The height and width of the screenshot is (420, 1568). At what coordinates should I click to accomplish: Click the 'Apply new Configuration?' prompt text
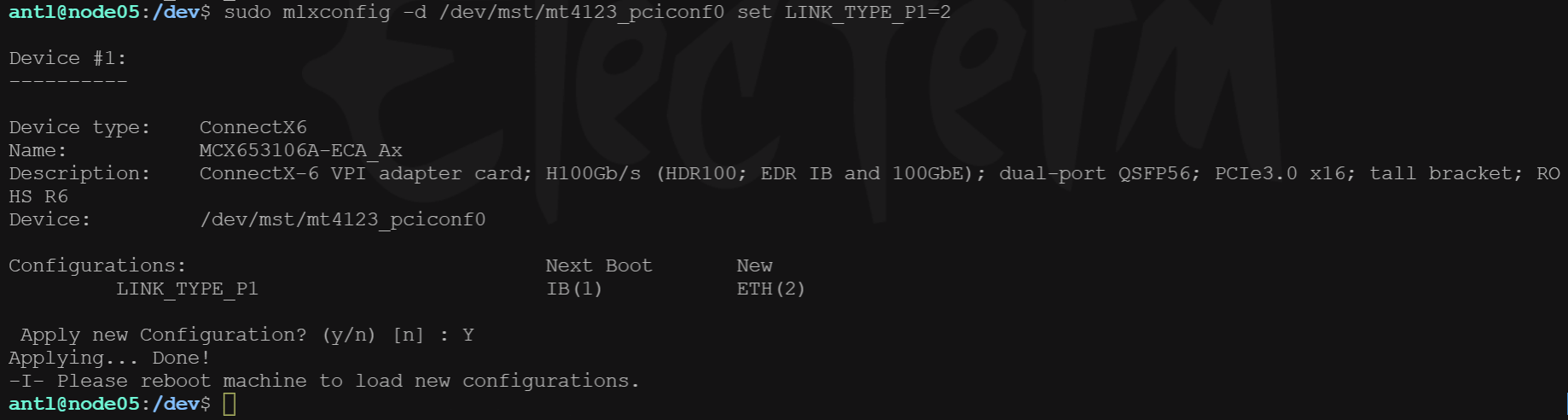164,335
